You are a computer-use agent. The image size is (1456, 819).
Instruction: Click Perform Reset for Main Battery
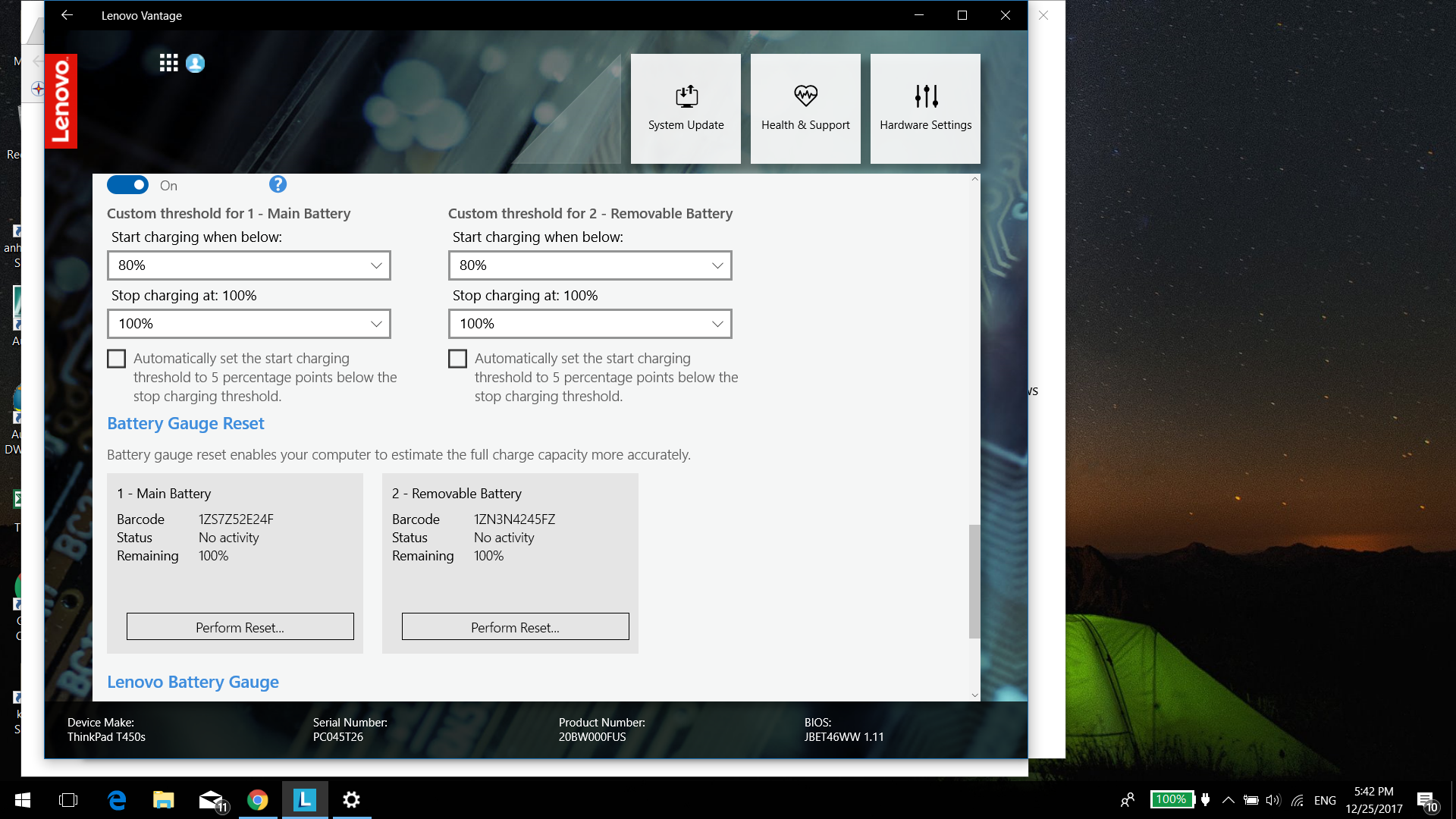tap(240, 627)
